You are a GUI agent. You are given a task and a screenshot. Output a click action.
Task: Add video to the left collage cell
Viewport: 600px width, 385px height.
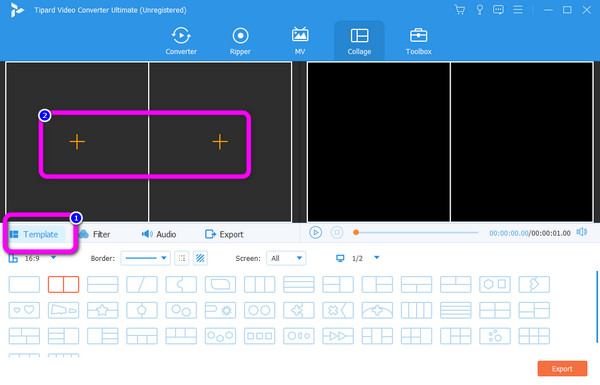point(77,142)
